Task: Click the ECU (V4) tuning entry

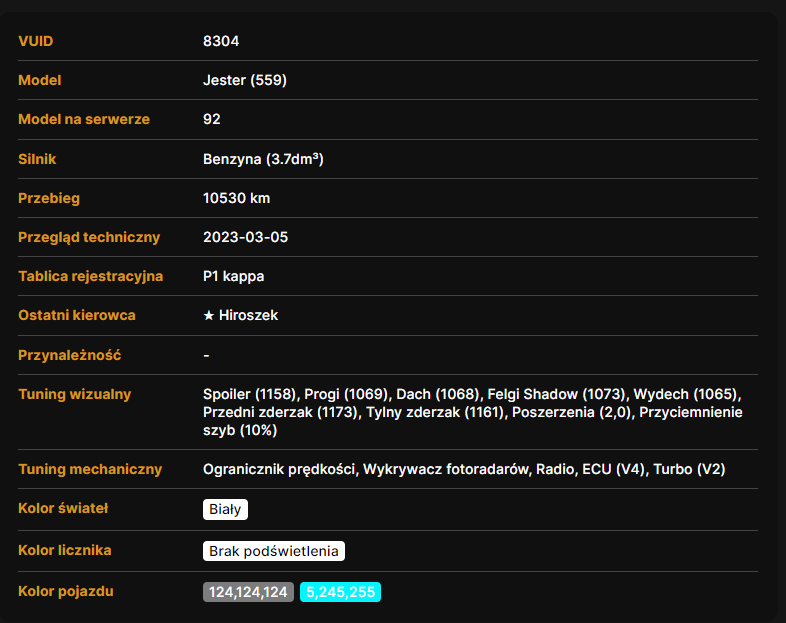Action: click(x=613, y=469)
